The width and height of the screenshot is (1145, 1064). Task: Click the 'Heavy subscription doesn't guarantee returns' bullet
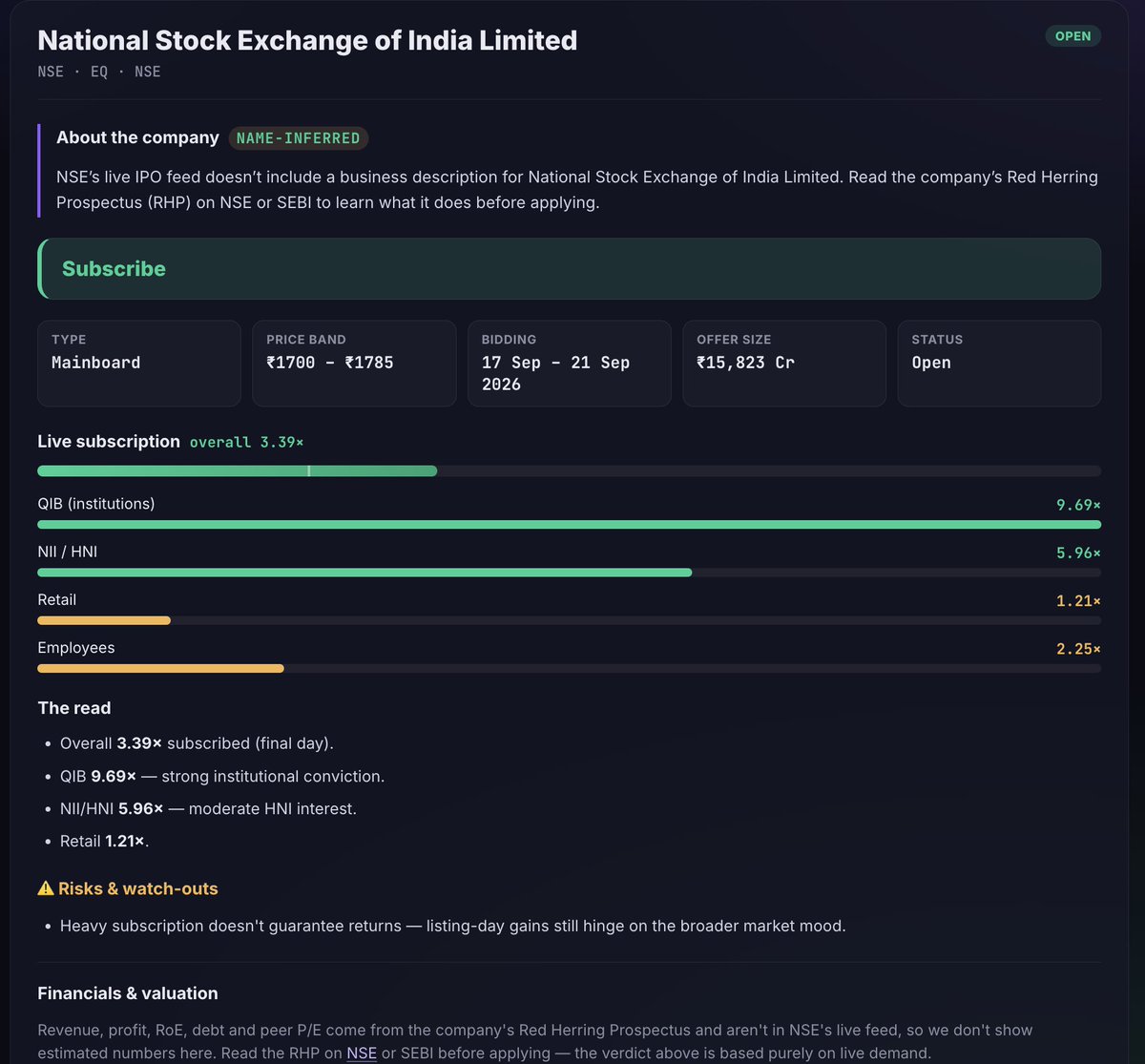click(453, 926)
